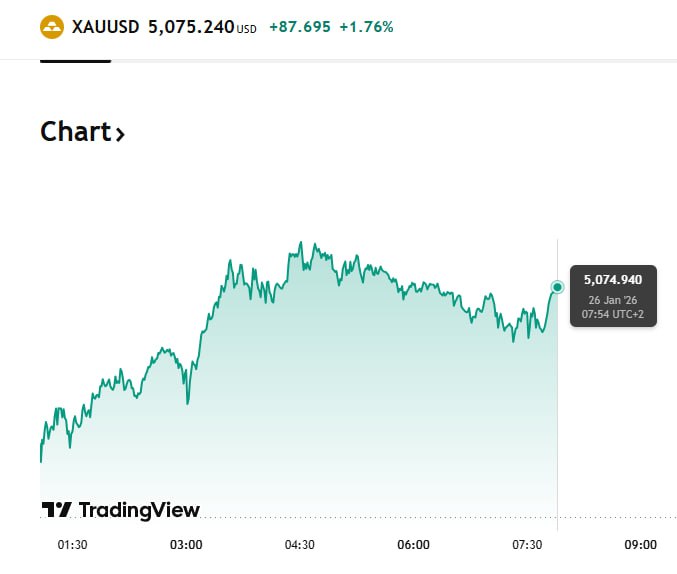The height and width of the screenshot is (574, 677).
Task: Click the TradingView logo icon
Action: 56,510
